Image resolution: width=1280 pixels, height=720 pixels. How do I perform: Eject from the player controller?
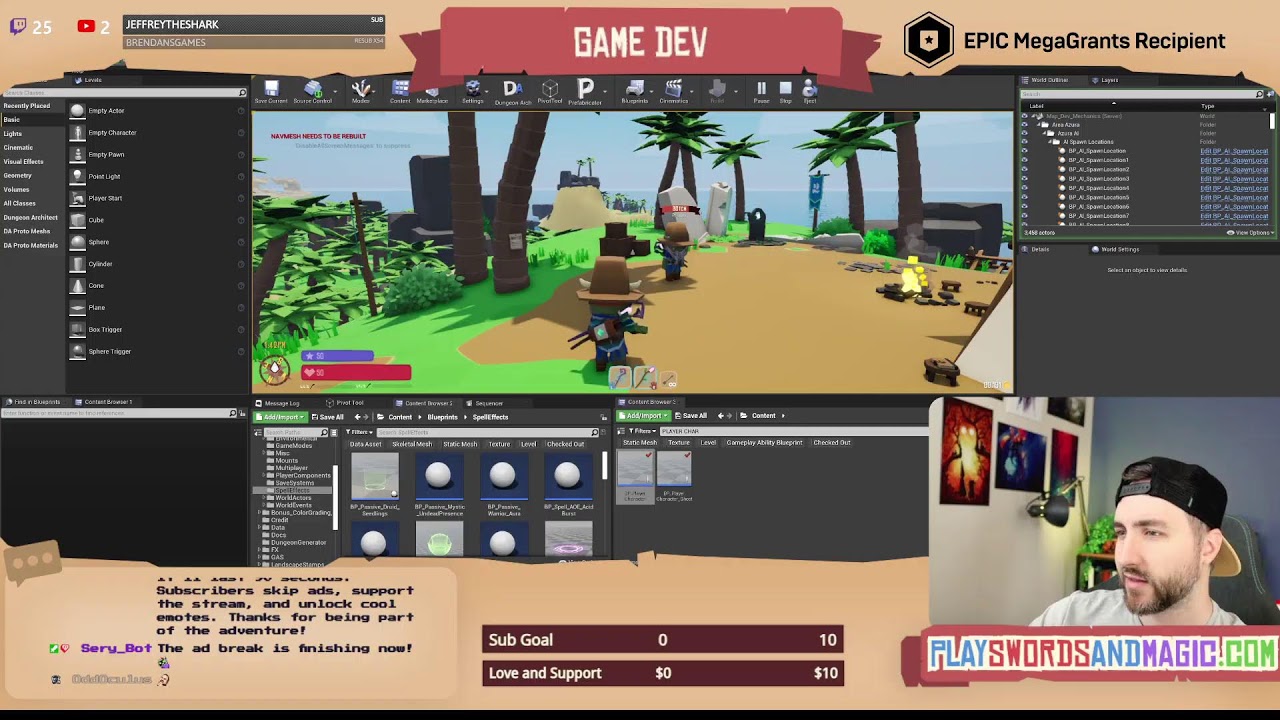[810, 92]
